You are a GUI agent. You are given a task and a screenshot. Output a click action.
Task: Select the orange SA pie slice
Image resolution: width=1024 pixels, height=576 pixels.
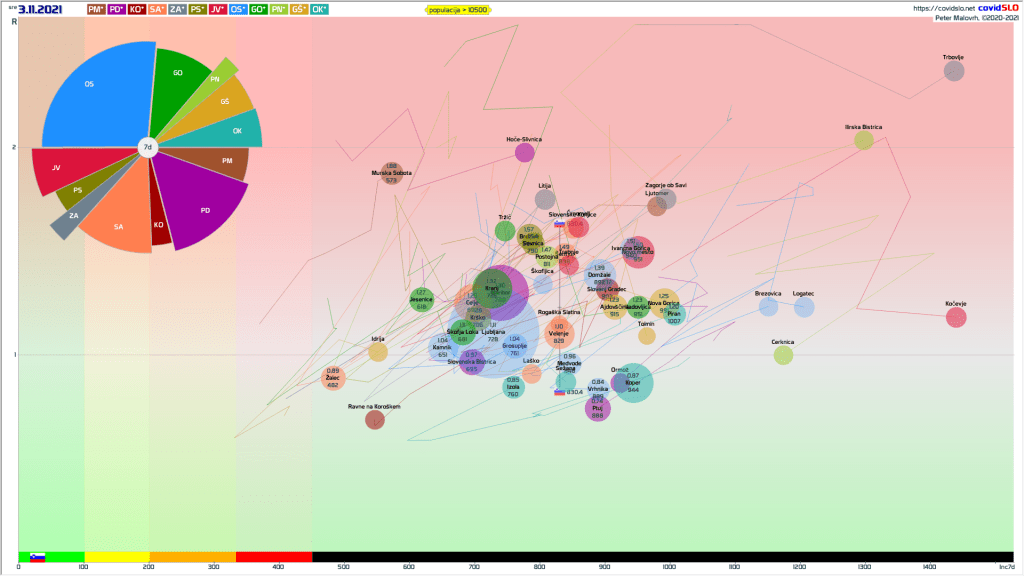(x=118, y=222)
